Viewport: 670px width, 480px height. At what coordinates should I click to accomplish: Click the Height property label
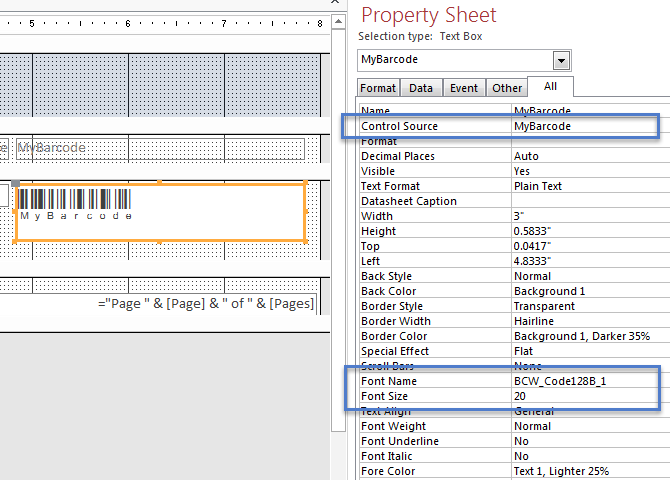click(x=378, y=231)
